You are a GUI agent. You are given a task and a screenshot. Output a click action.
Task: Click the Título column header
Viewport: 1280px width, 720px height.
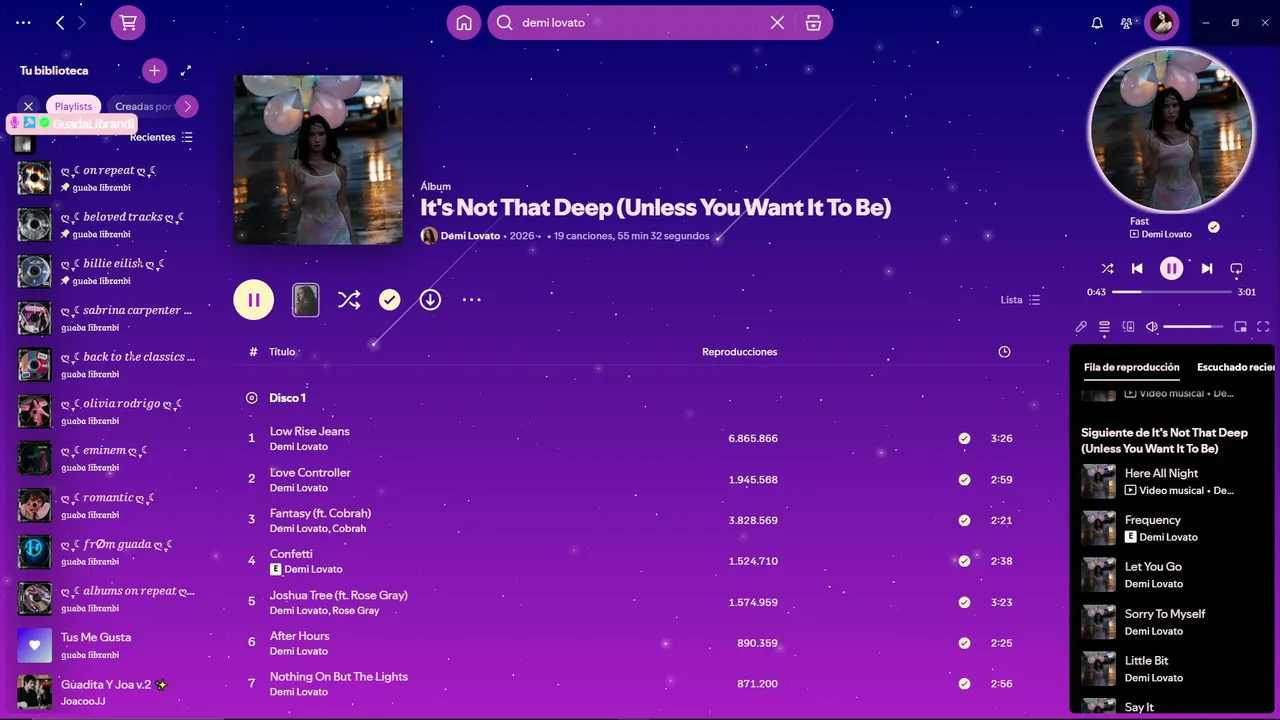click(282, 352)
